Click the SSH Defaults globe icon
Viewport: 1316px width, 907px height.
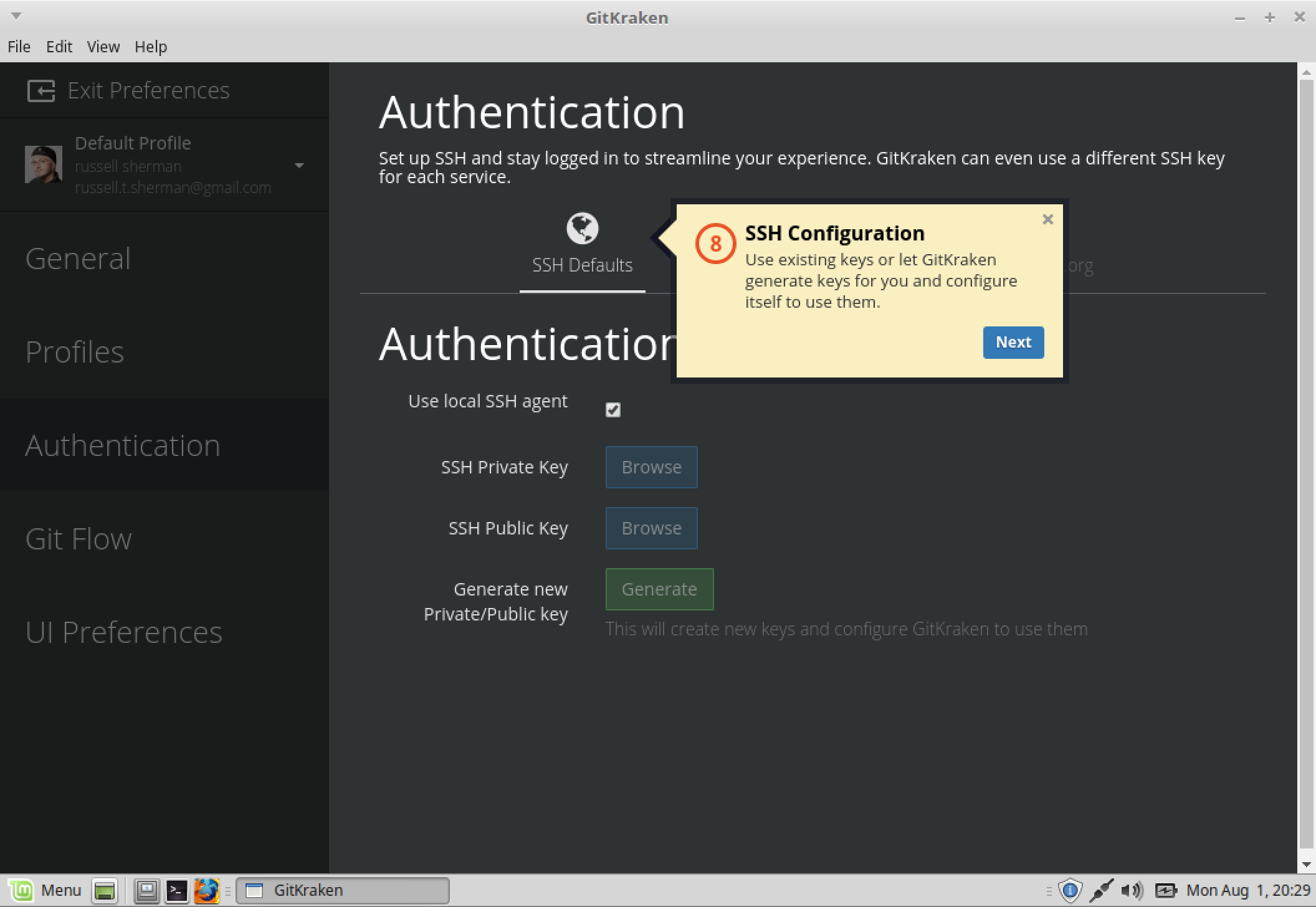(x=582, y=229)
